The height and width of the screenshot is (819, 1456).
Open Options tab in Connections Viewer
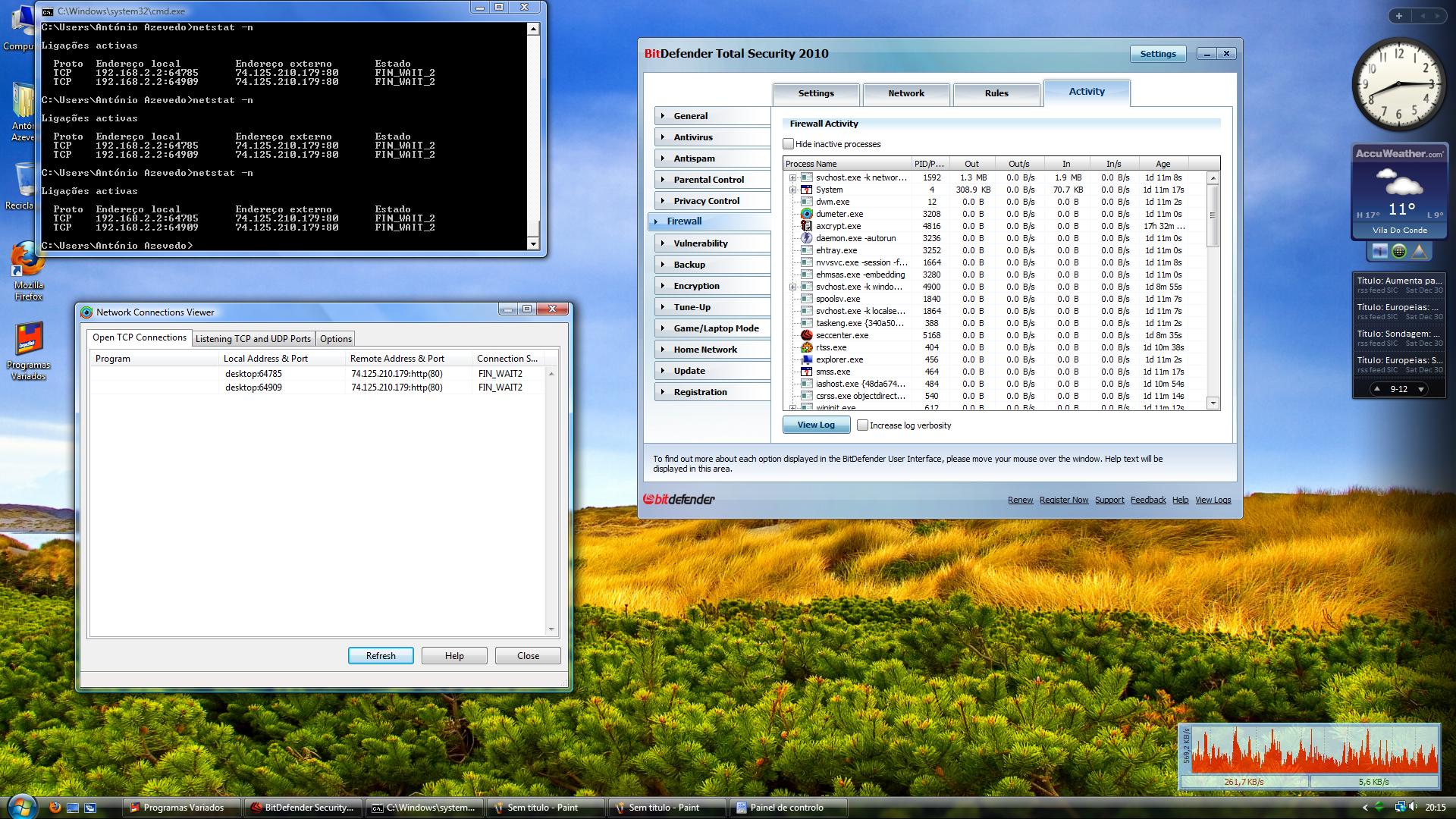point(335,339)
